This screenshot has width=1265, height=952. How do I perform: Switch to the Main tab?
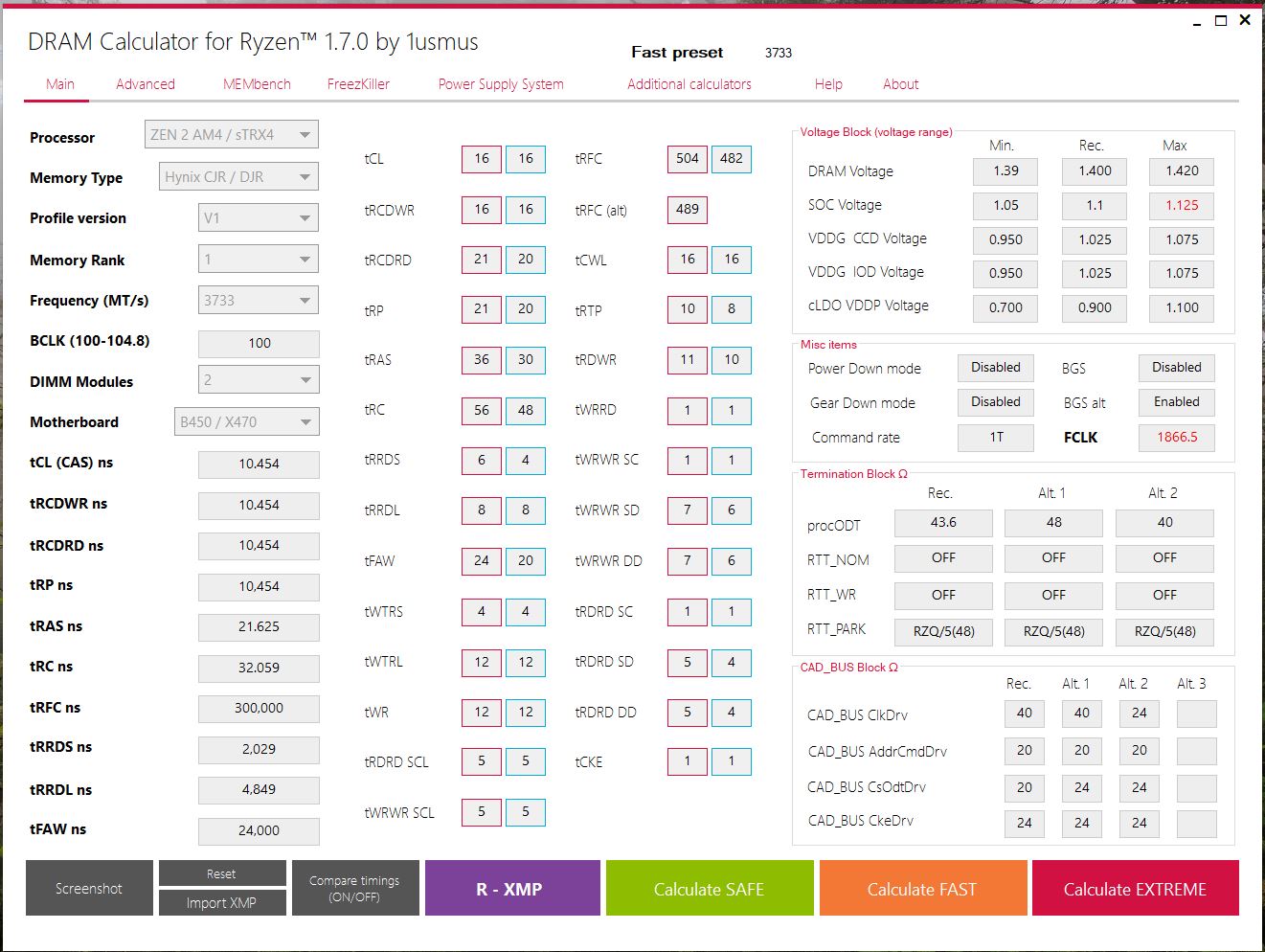coord(59,84)
